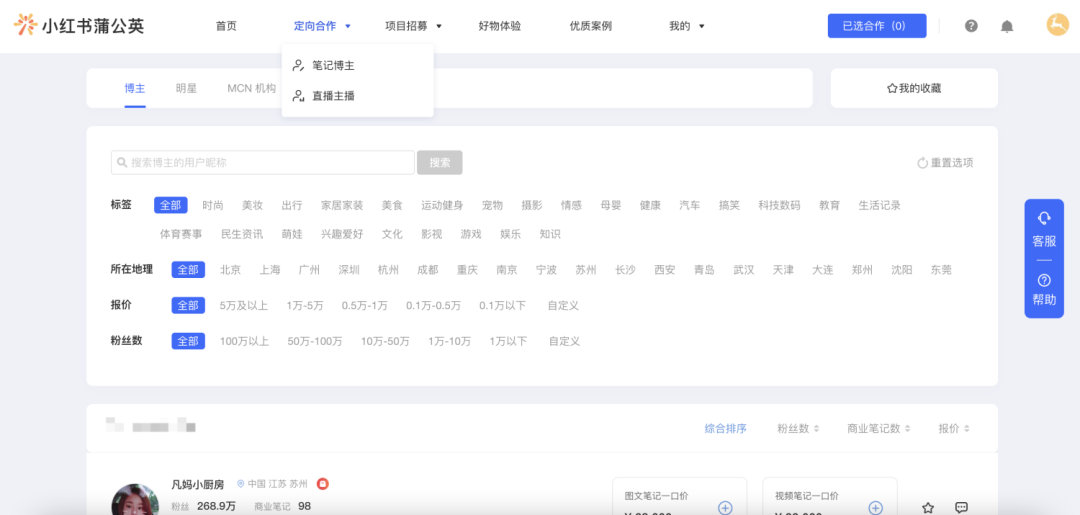
Task: Switch to the 明星 tab
Action: coord(186,88)
